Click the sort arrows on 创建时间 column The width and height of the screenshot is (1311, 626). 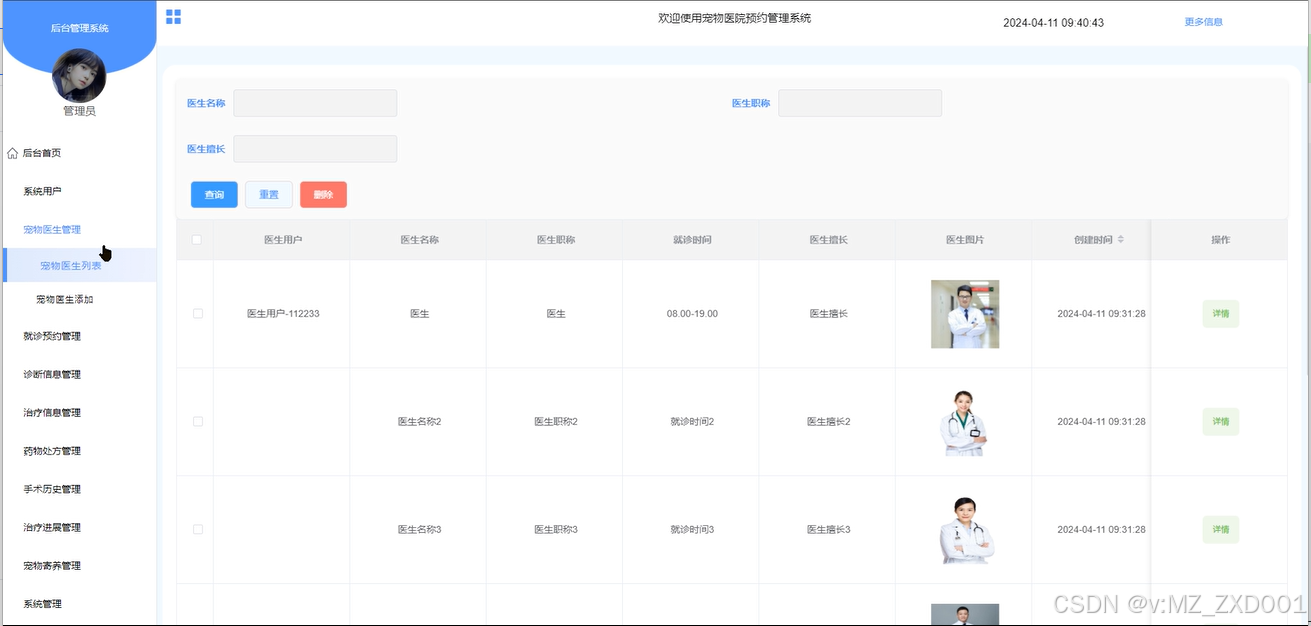point(1121,240)
